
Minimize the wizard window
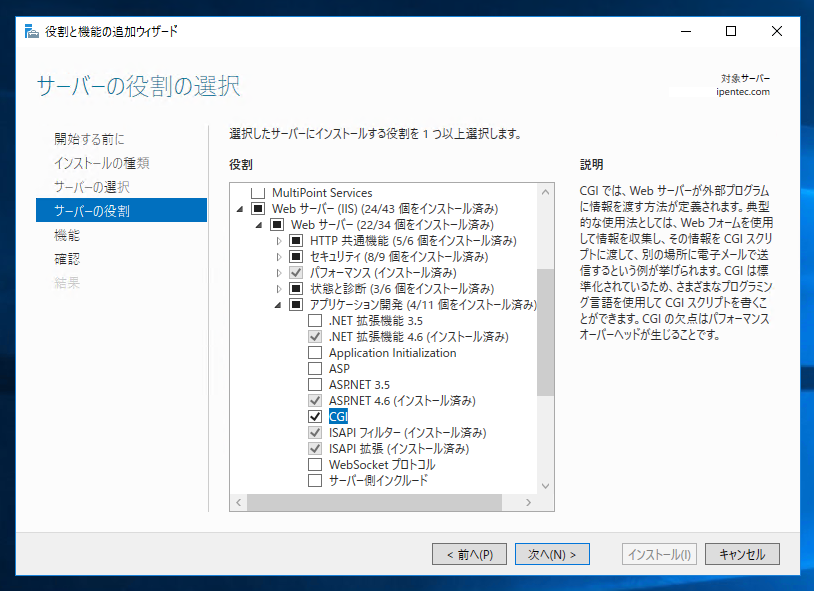click(686, 31)
